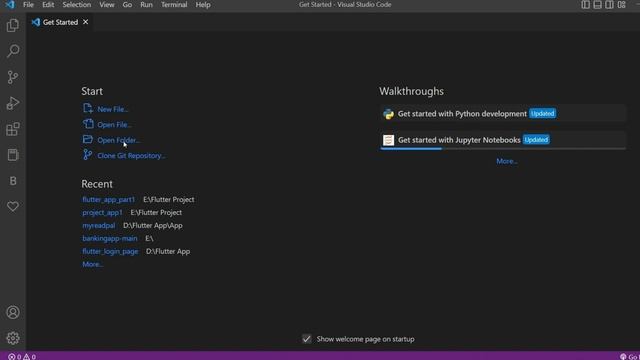Open recent project flutter_login_page
The width and height of the screenshot is (640, 360).
110,251
